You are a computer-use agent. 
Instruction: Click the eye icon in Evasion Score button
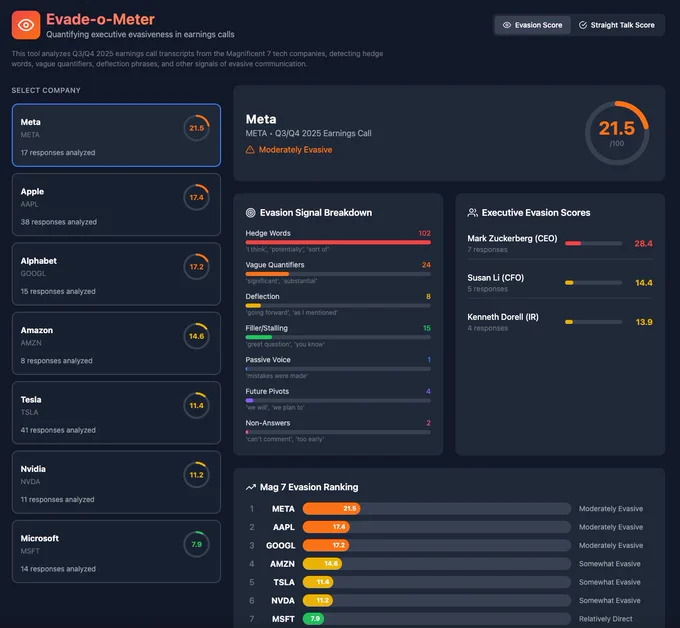point(507,25)
